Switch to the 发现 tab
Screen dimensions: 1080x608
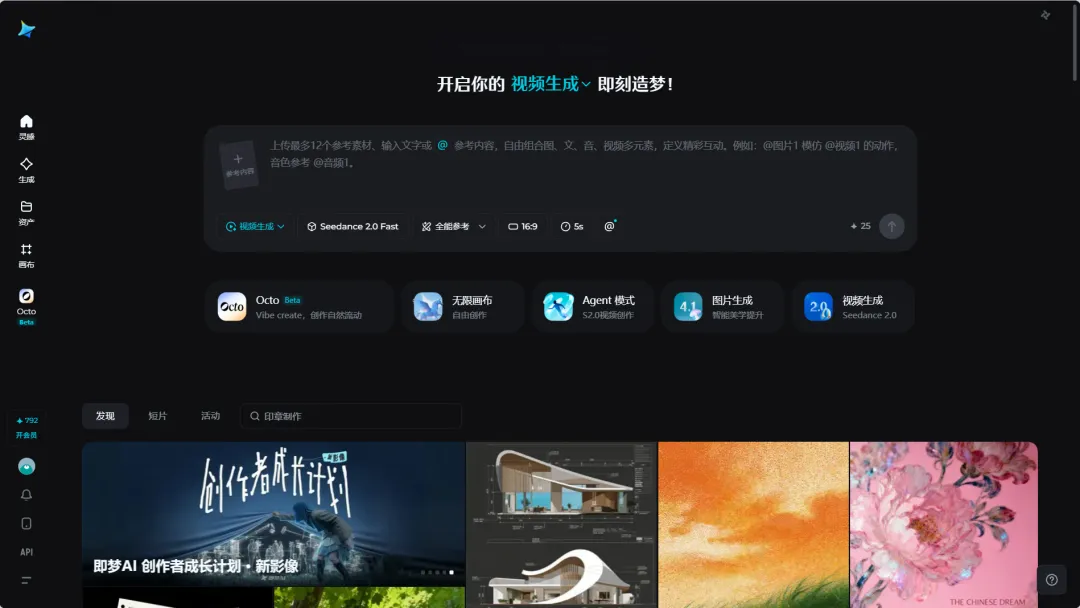(105, 416)
